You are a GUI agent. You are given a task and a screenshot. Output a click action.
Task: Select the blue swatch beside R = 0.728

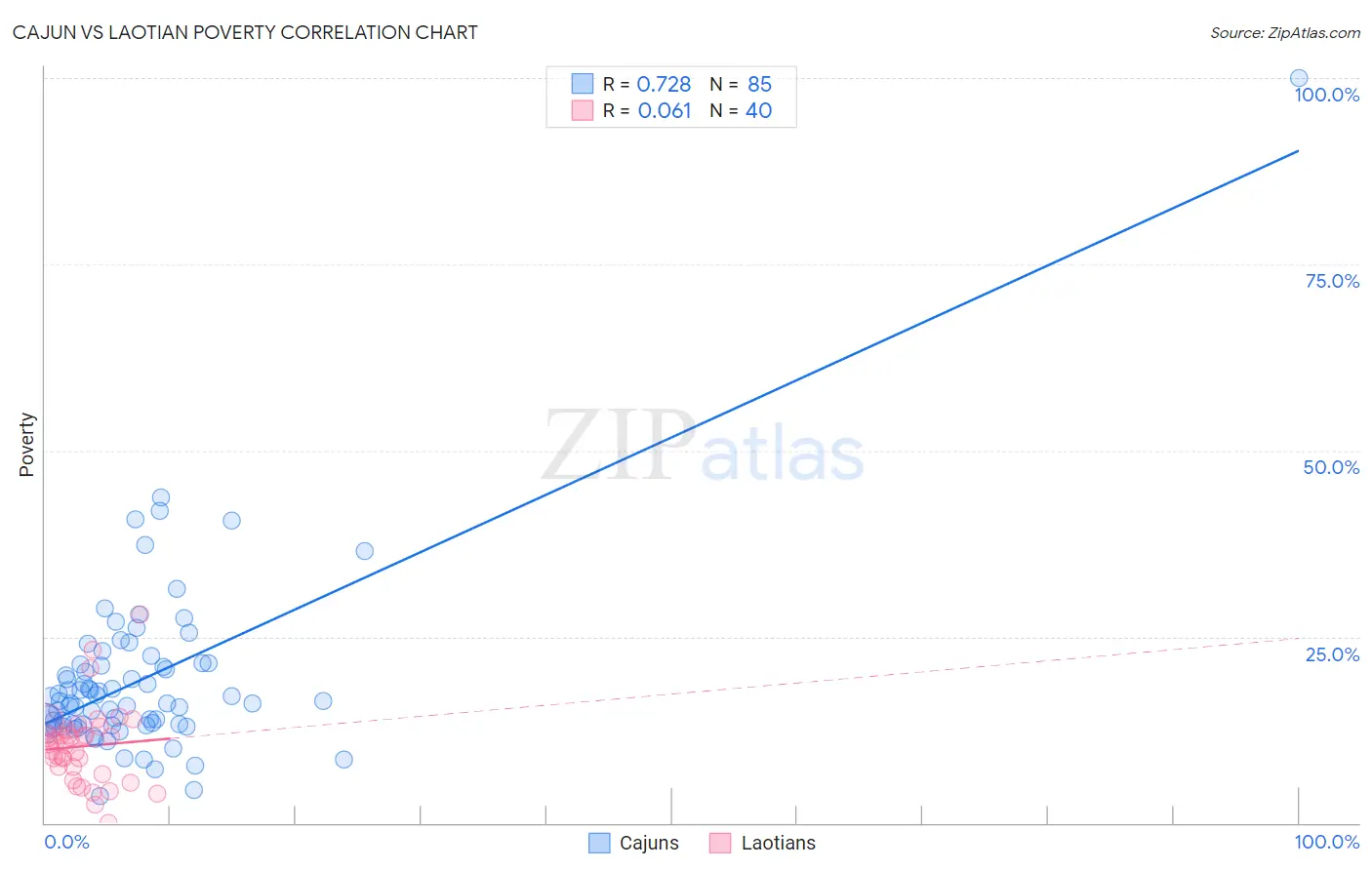583,84
